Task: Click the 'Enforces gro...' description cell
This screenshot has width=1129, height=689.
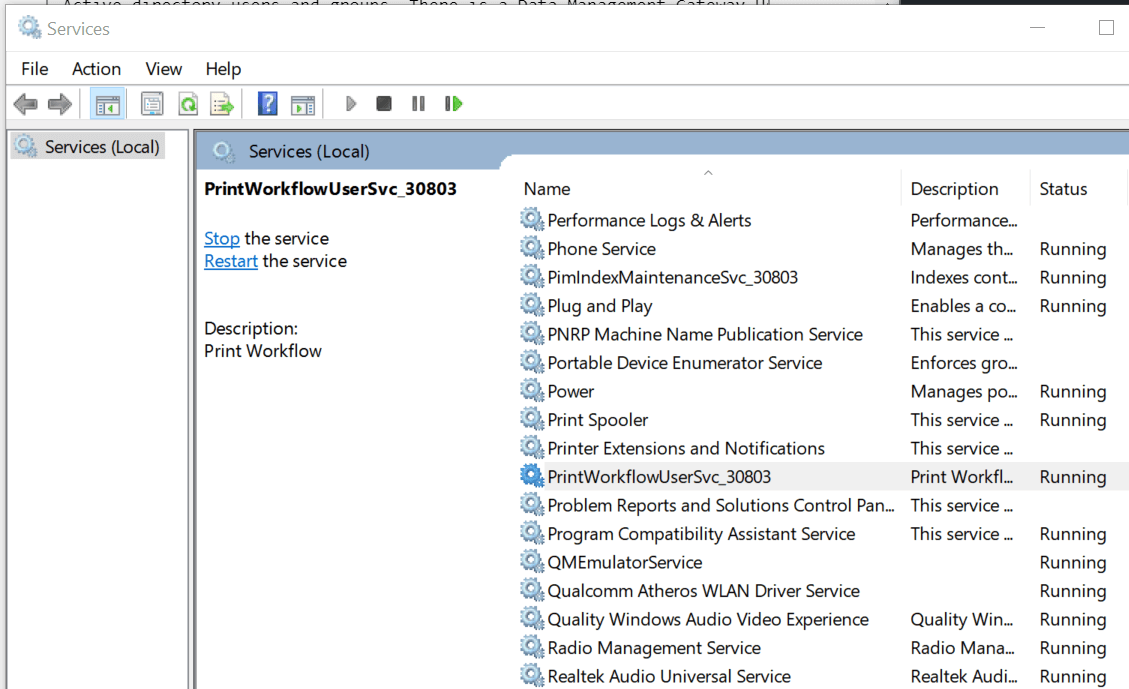Action: [963, 363]
